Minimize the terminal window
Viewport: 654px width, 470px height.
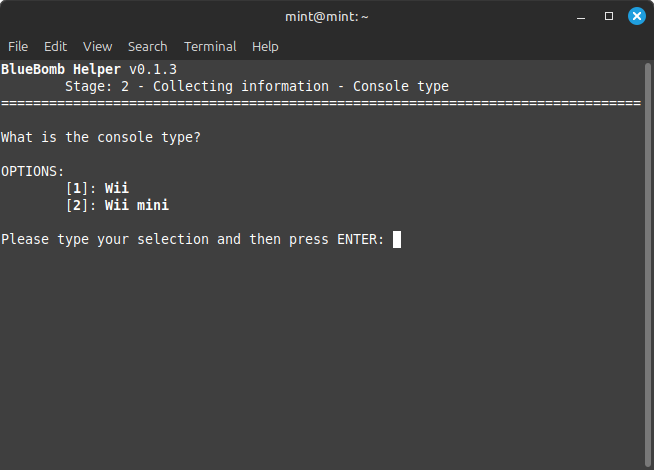point(581,16)
